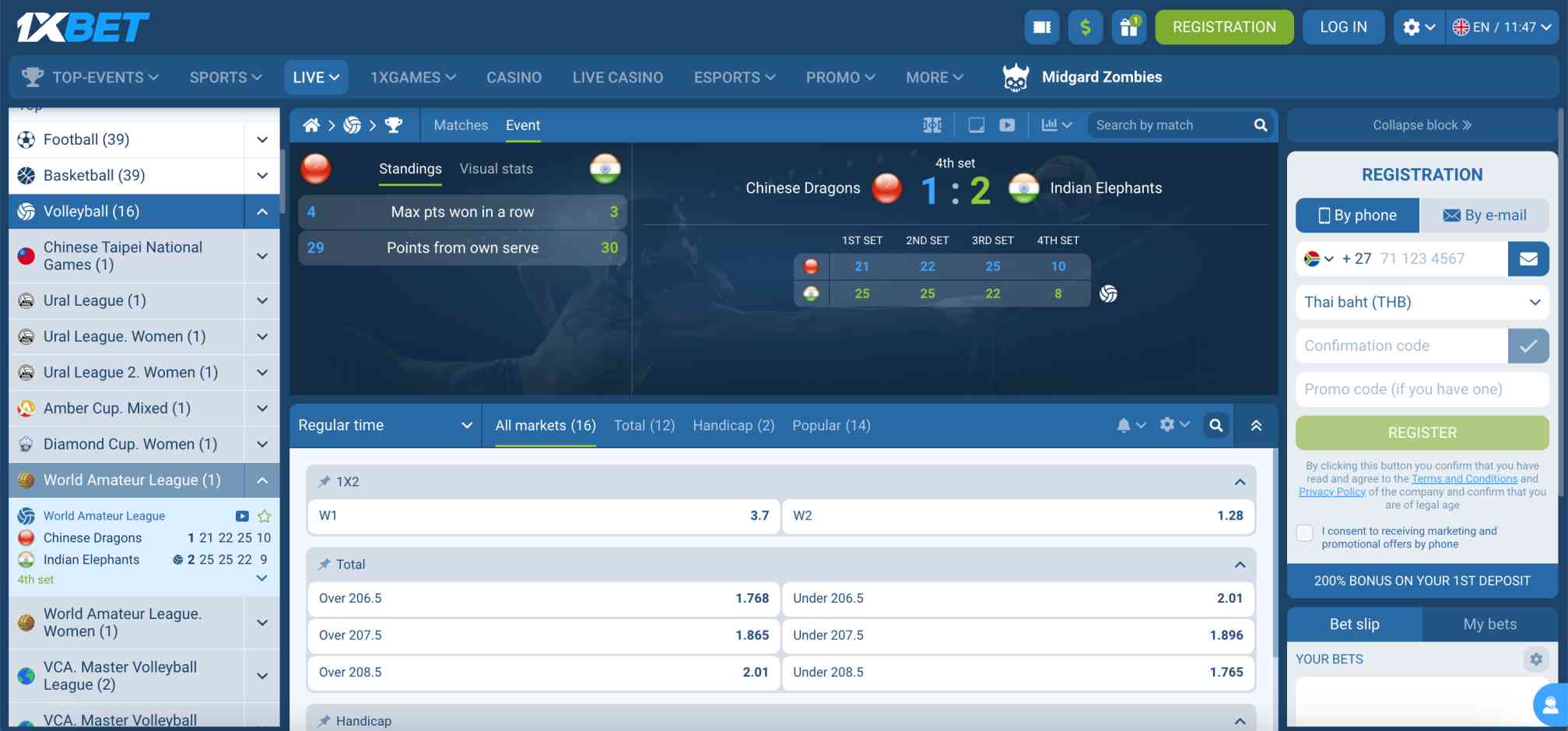
Task: Open the Terms and Conditions link
Action: tap(1464, 478)
